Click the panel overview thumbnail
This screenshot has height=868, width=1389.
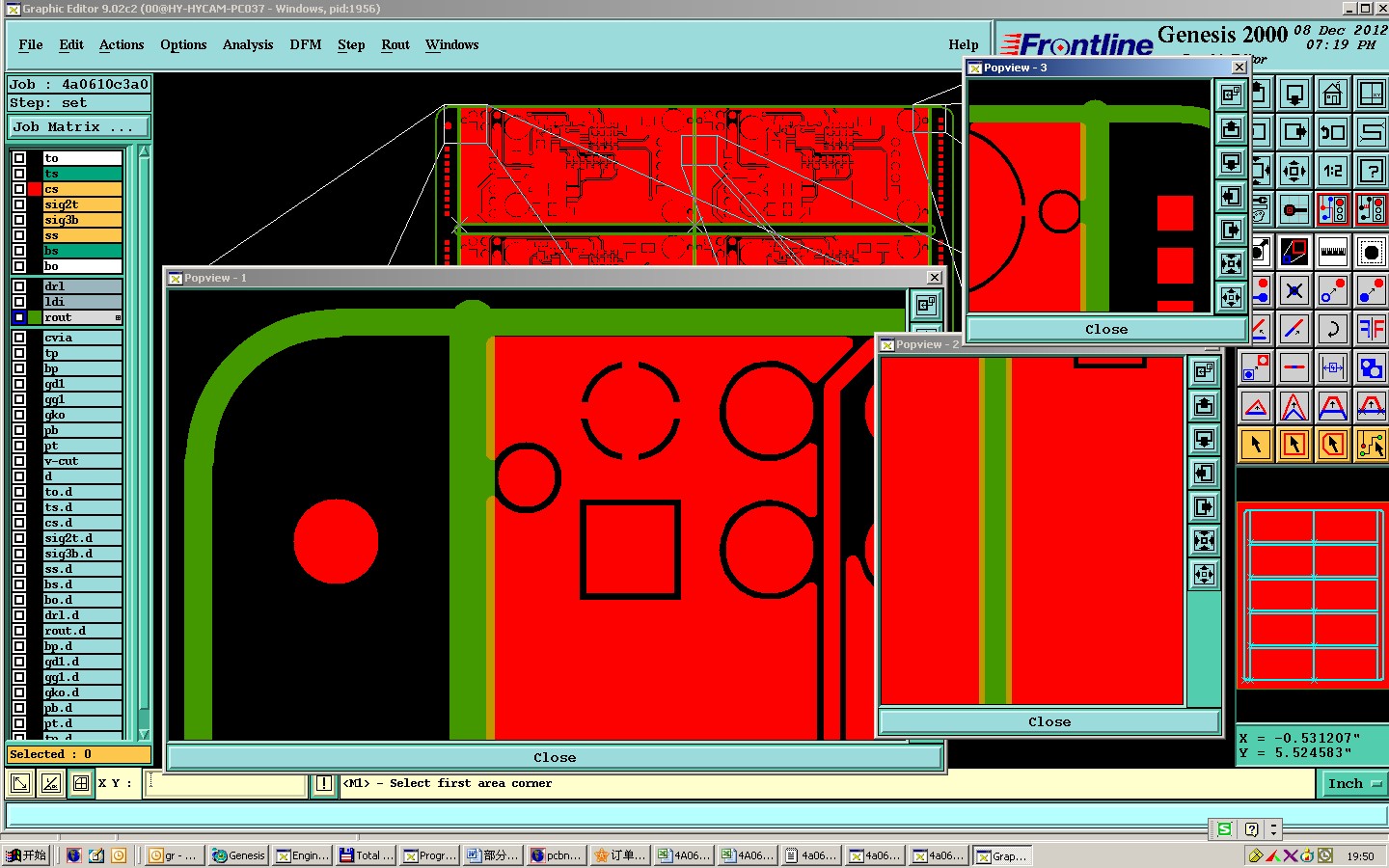(1313, 595)
